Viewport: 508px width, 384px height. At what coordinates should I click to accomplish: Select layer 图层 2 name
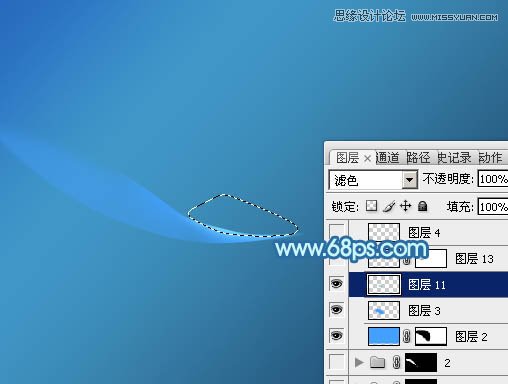click(471, 337)
